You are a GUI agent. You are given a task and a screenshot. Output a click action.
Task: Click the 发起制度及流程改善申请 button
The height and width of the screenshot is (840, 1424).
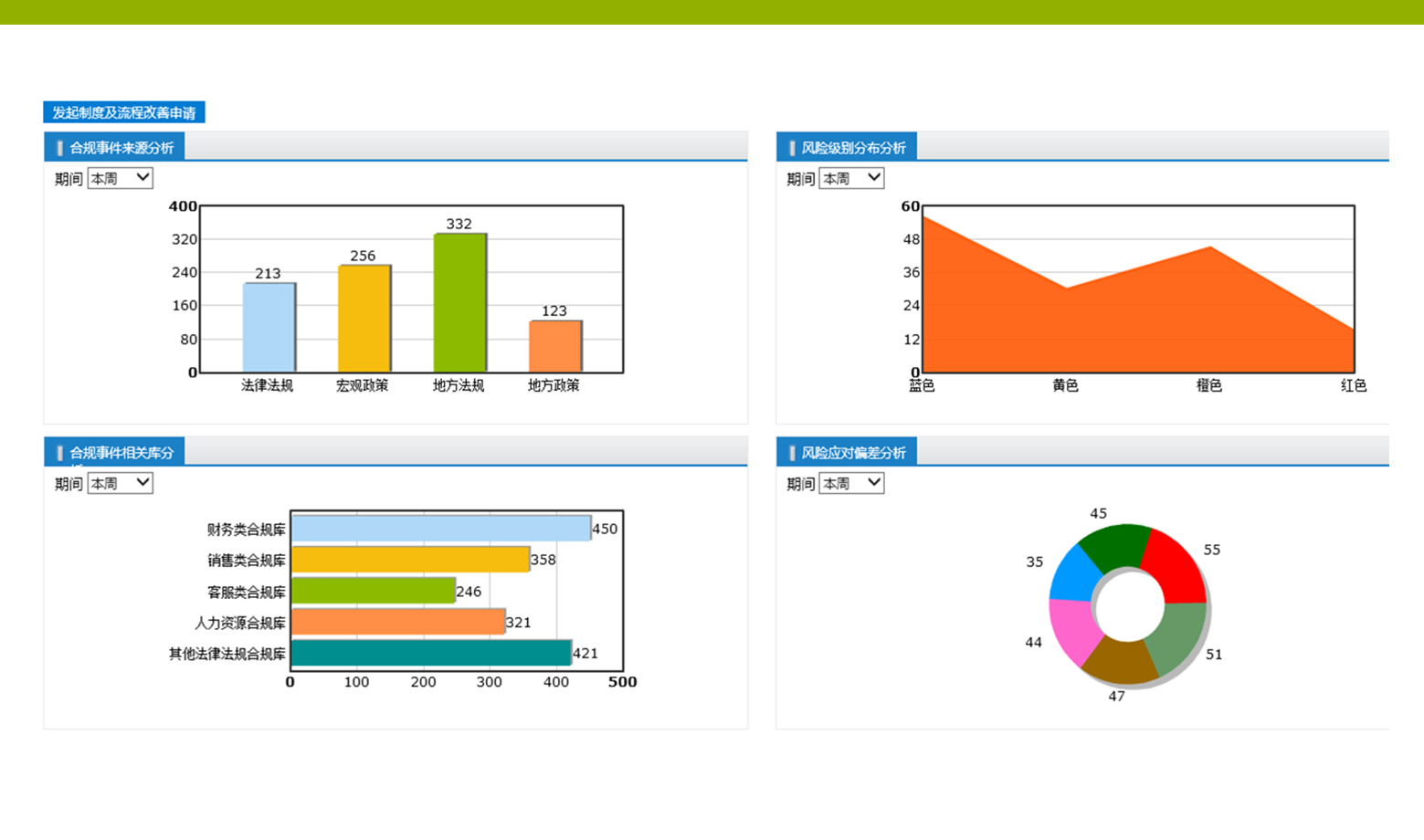coord(123,112)
